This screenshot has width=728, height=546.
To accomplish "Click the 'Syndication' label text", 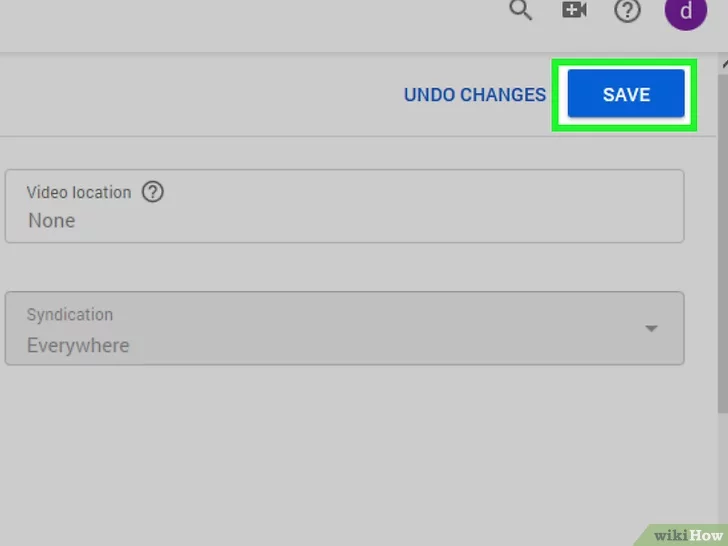I will tap(69, 314).
